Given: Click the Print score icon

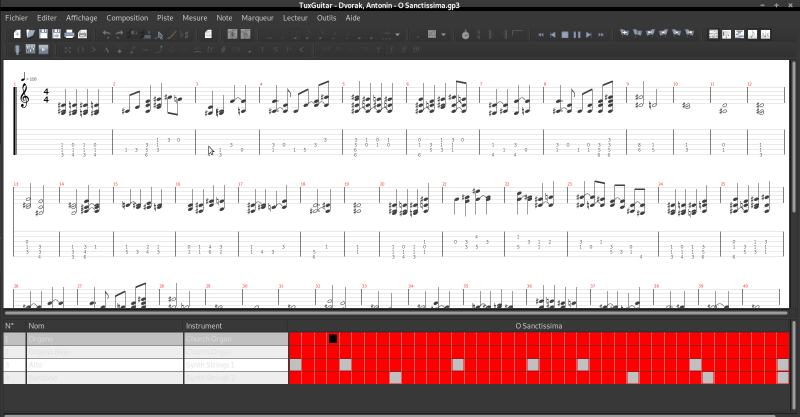Looking at the screenshot, I should coord(70,34).
